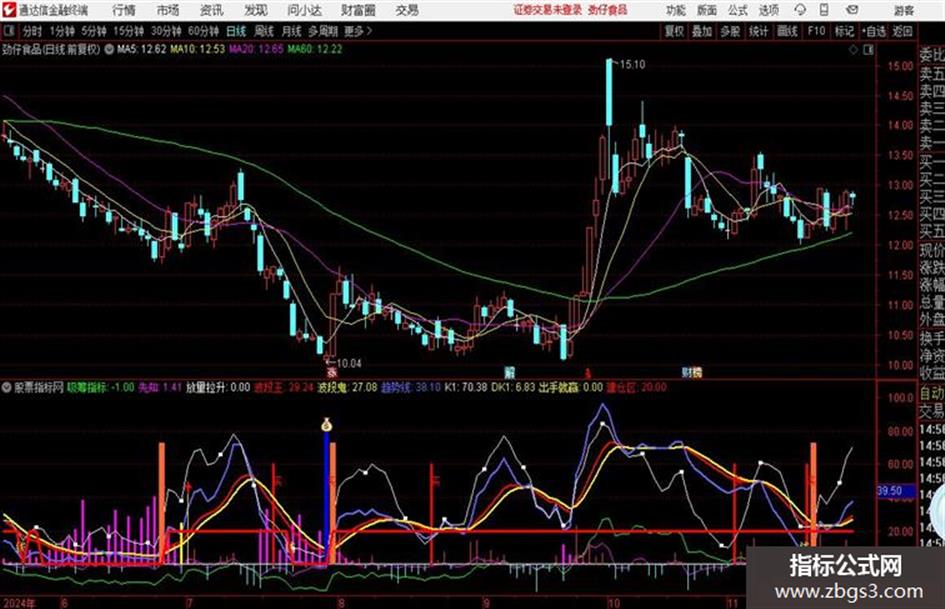
Task: Switch to the 15分钟 period tab
Action: [128, 31]
